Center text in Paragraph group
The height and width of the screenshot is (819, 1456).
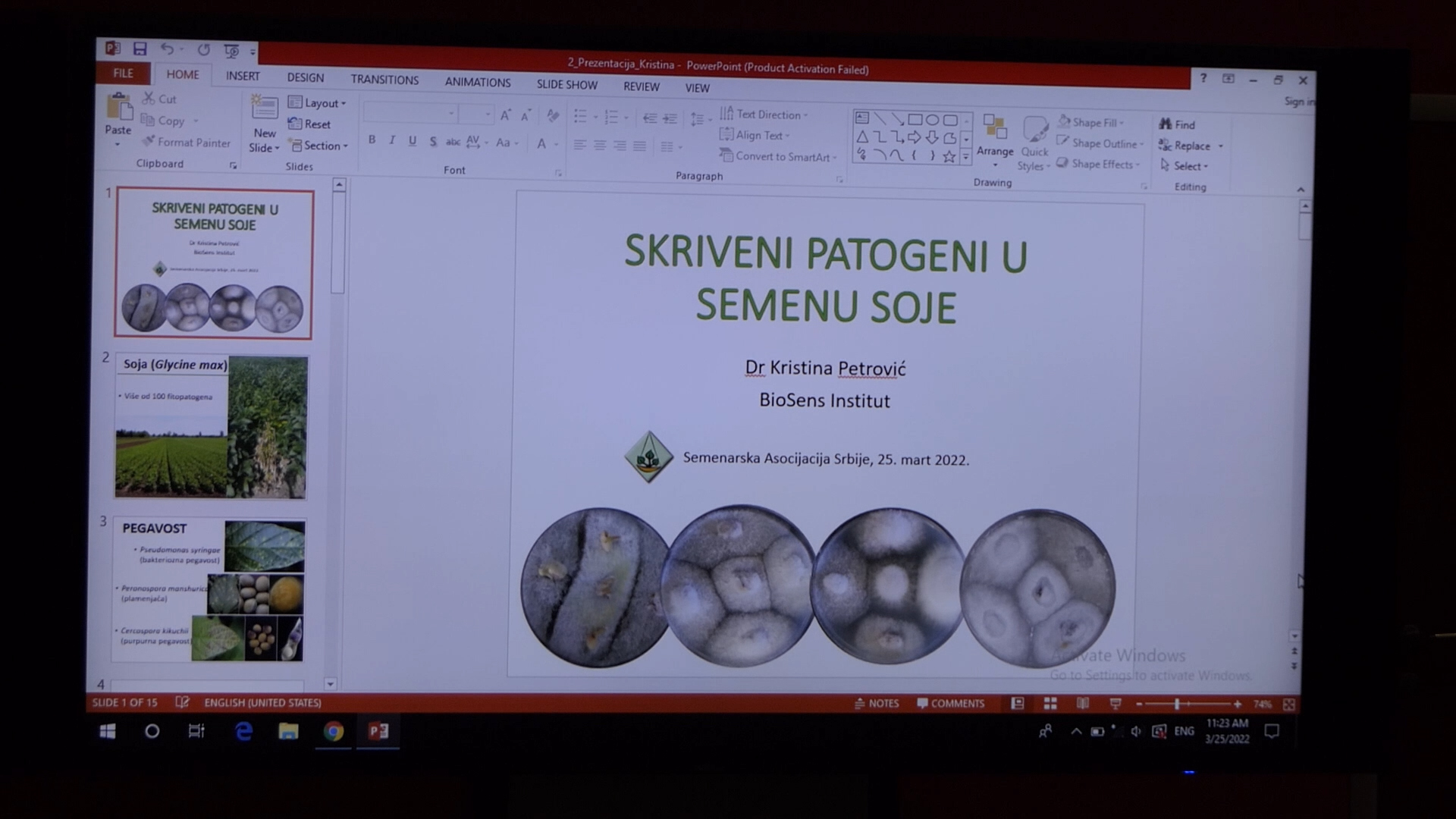click(600, 146)
